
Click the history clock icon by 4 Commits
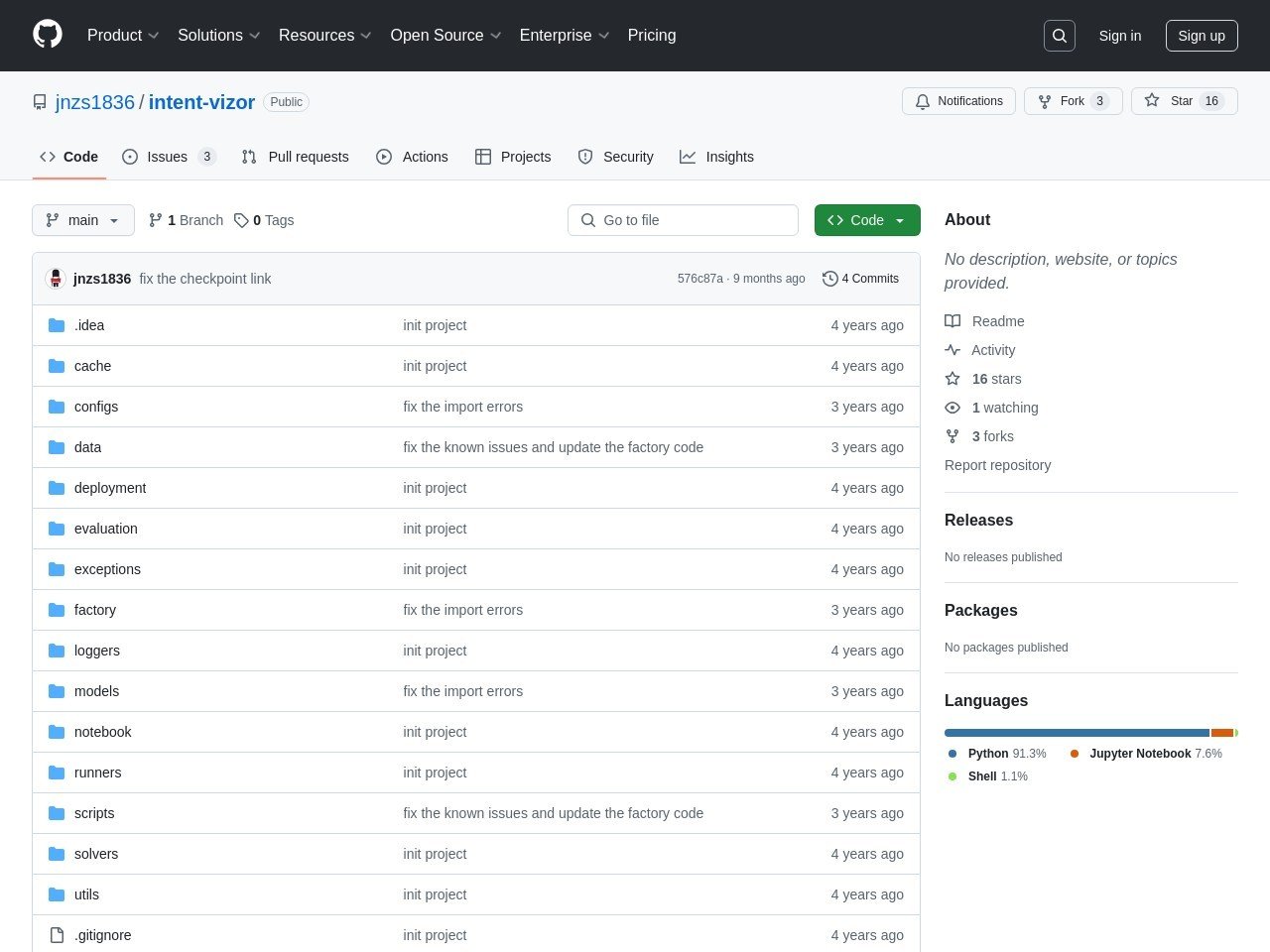click(x=830, y=279)
